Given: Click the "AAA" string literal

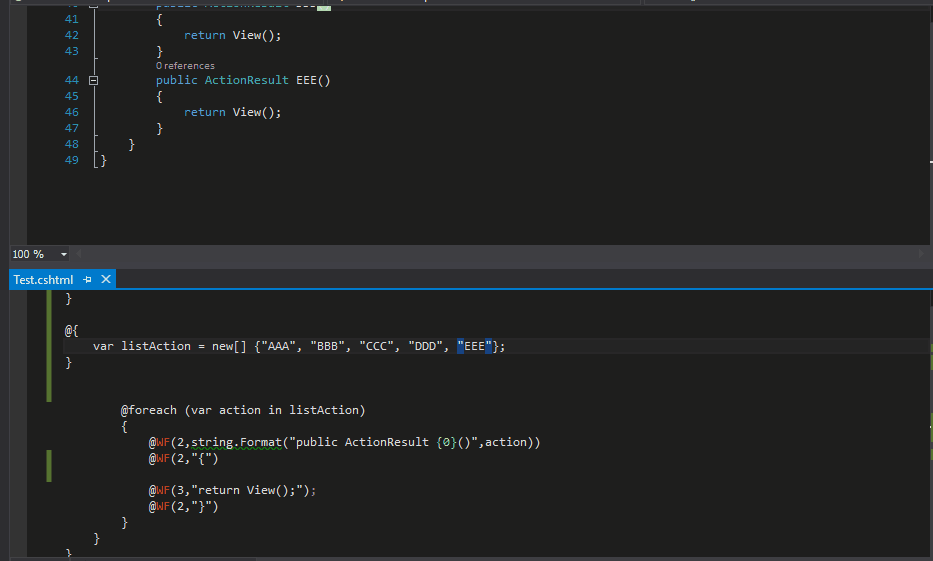Looking at the screenshot, I should click(278, 346).
